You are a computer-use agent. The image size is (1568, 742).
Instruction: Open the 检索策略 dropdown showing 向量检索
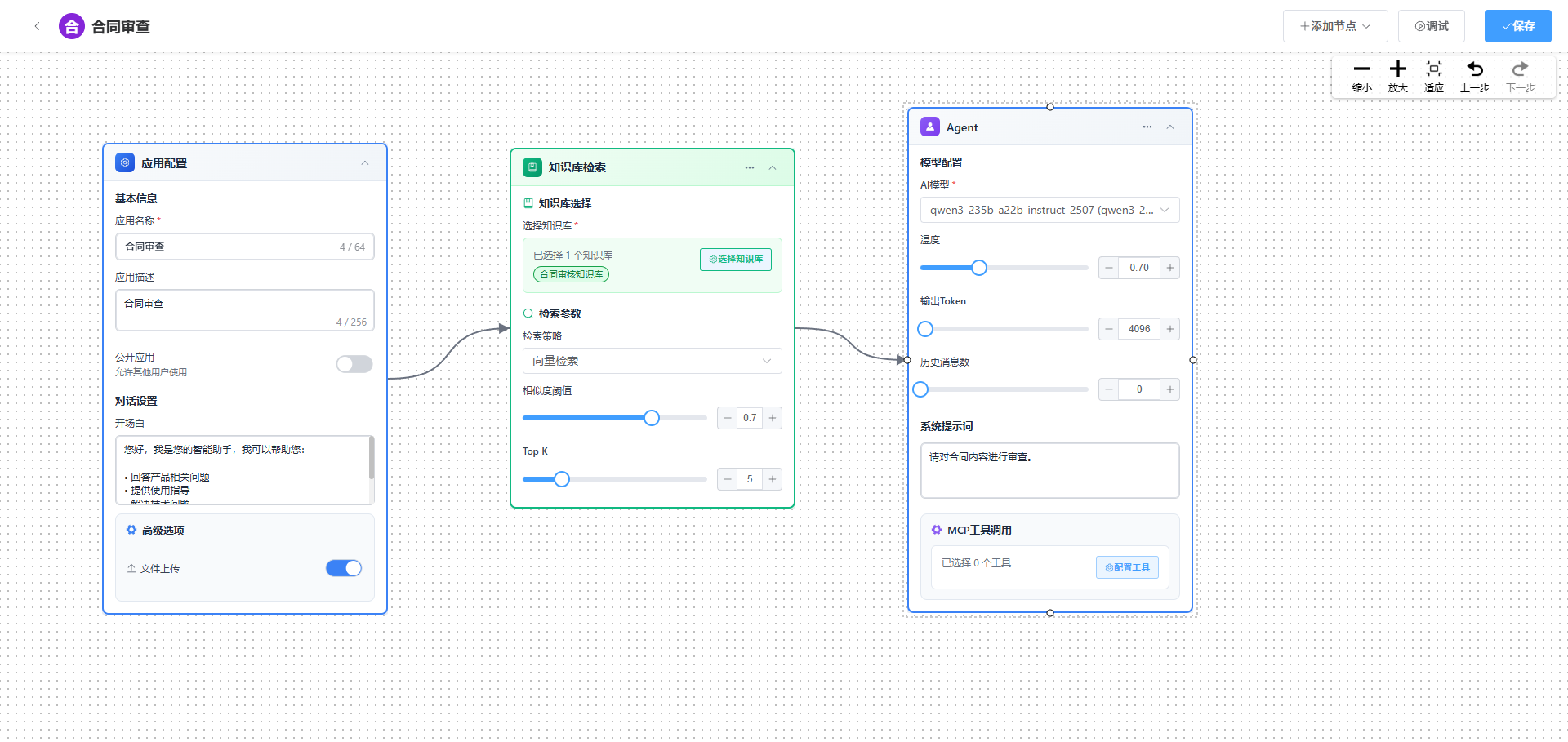[652, 361]
